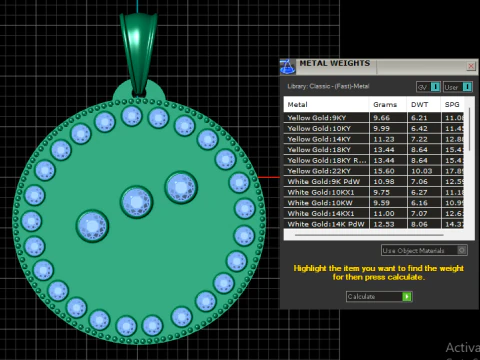480x360 pixels.
Task: Select the White Gold:14K PdW row
Action: point(374,224)
